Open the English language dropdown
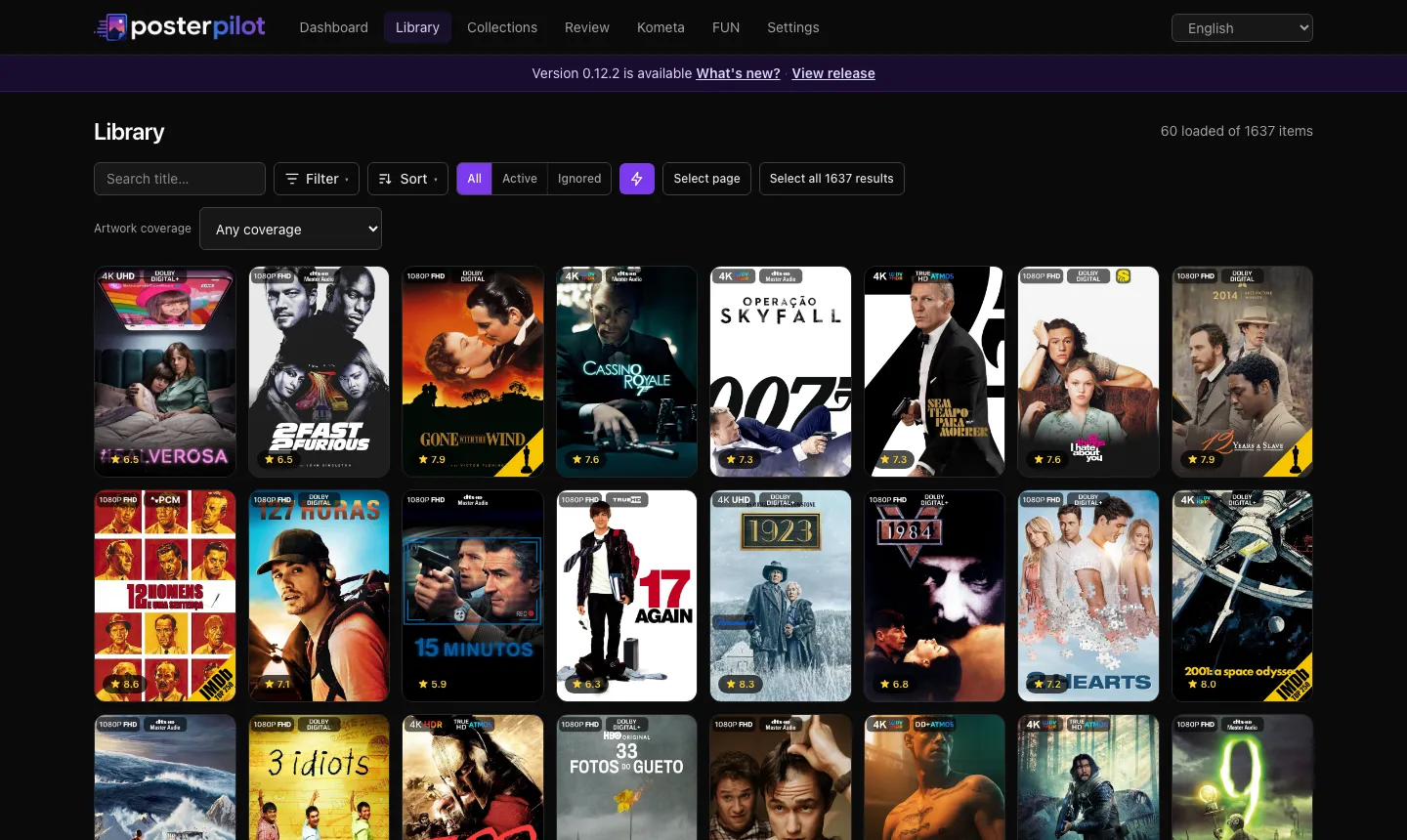The image size is (1407, 840). [1242, 28]
